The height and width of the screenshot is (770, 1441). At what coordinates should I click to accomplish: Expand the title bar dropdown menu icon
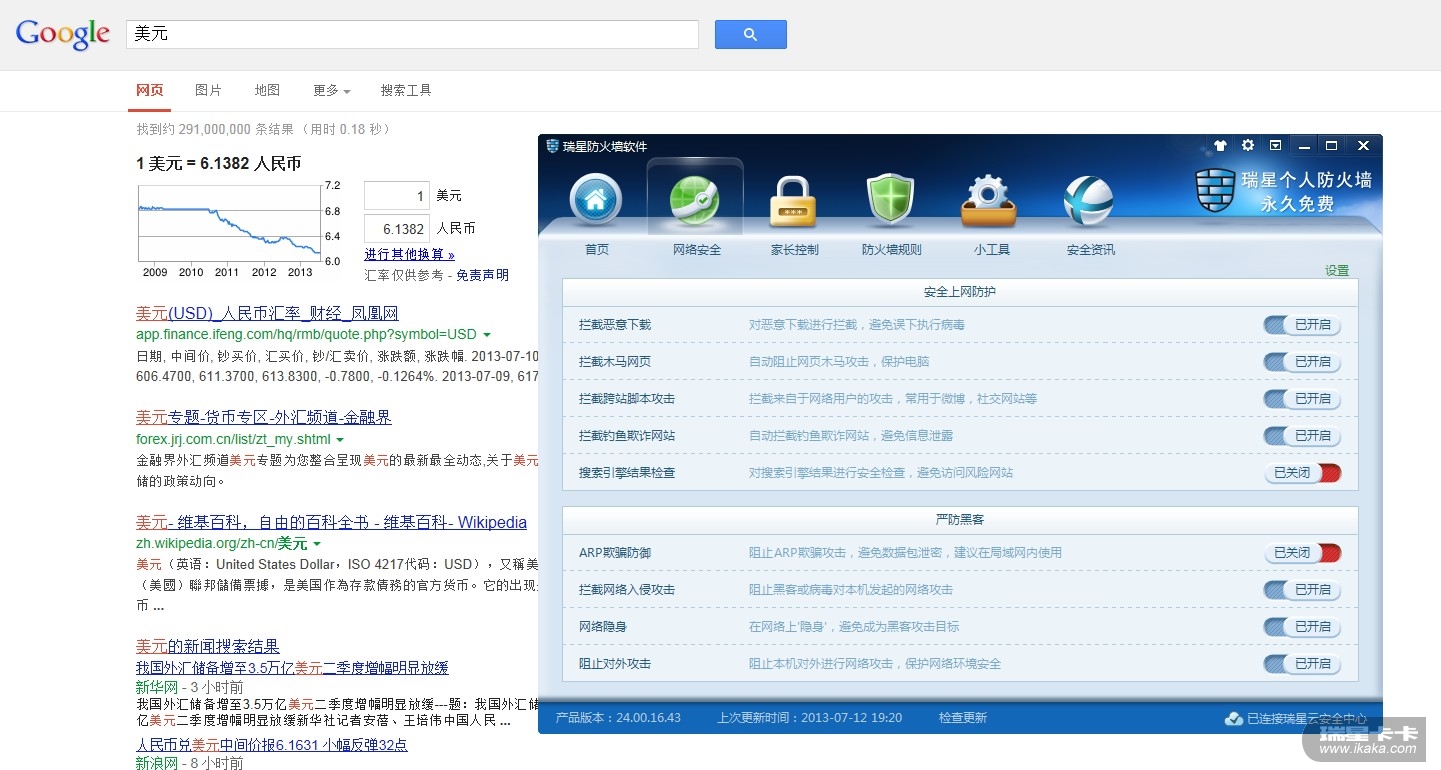click(x=1275, y=146)
